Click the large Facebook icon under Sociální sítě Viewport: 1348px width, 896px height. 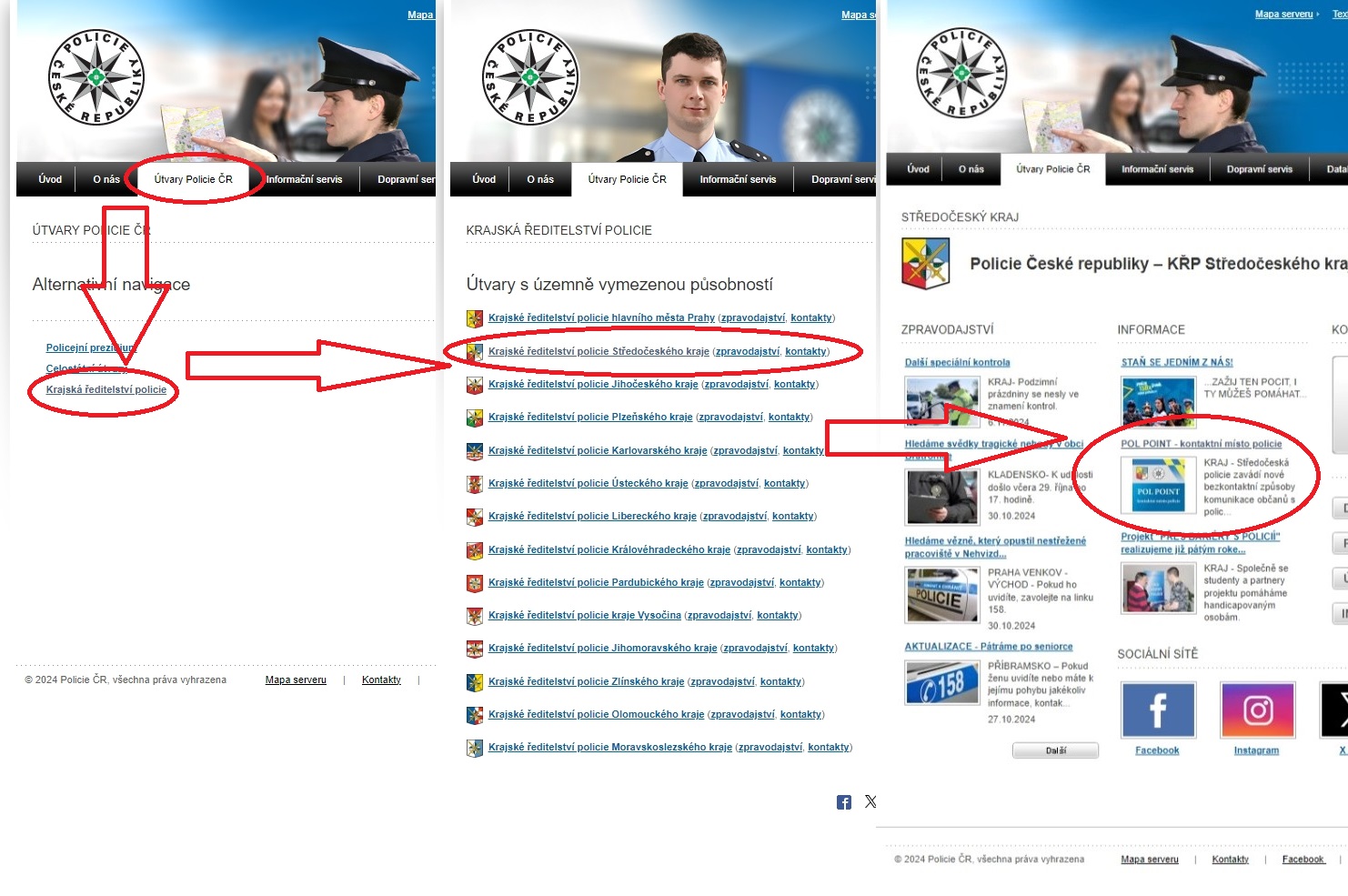coord(1158,710)
